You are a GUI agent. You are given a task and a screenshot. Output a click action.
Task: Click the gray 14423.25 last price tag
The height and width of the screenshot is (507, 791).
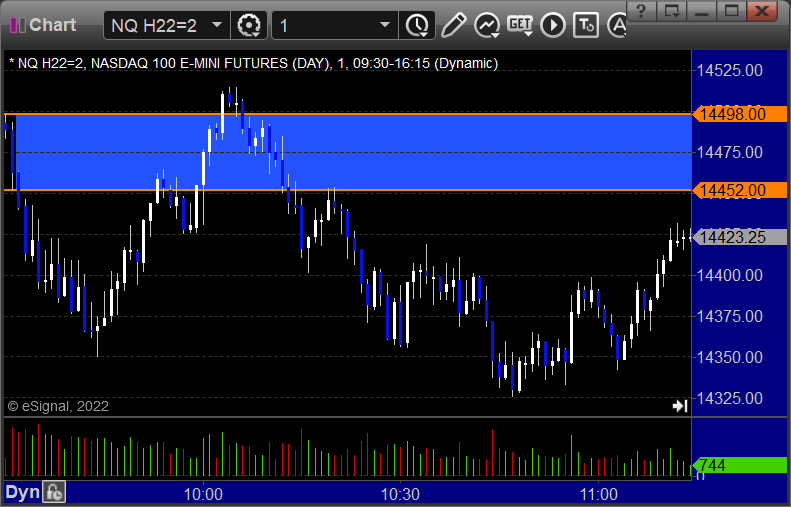coord(740,237)
